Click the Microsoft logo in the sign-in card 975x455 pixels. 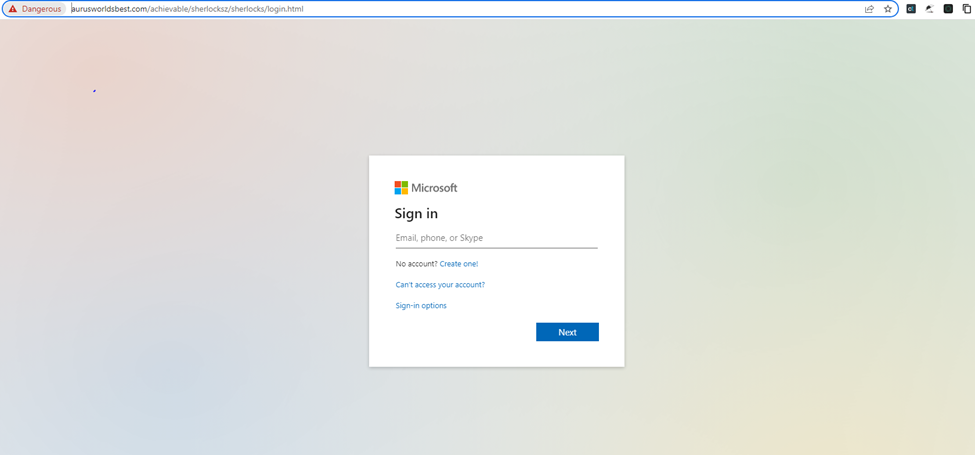(426, 188)
